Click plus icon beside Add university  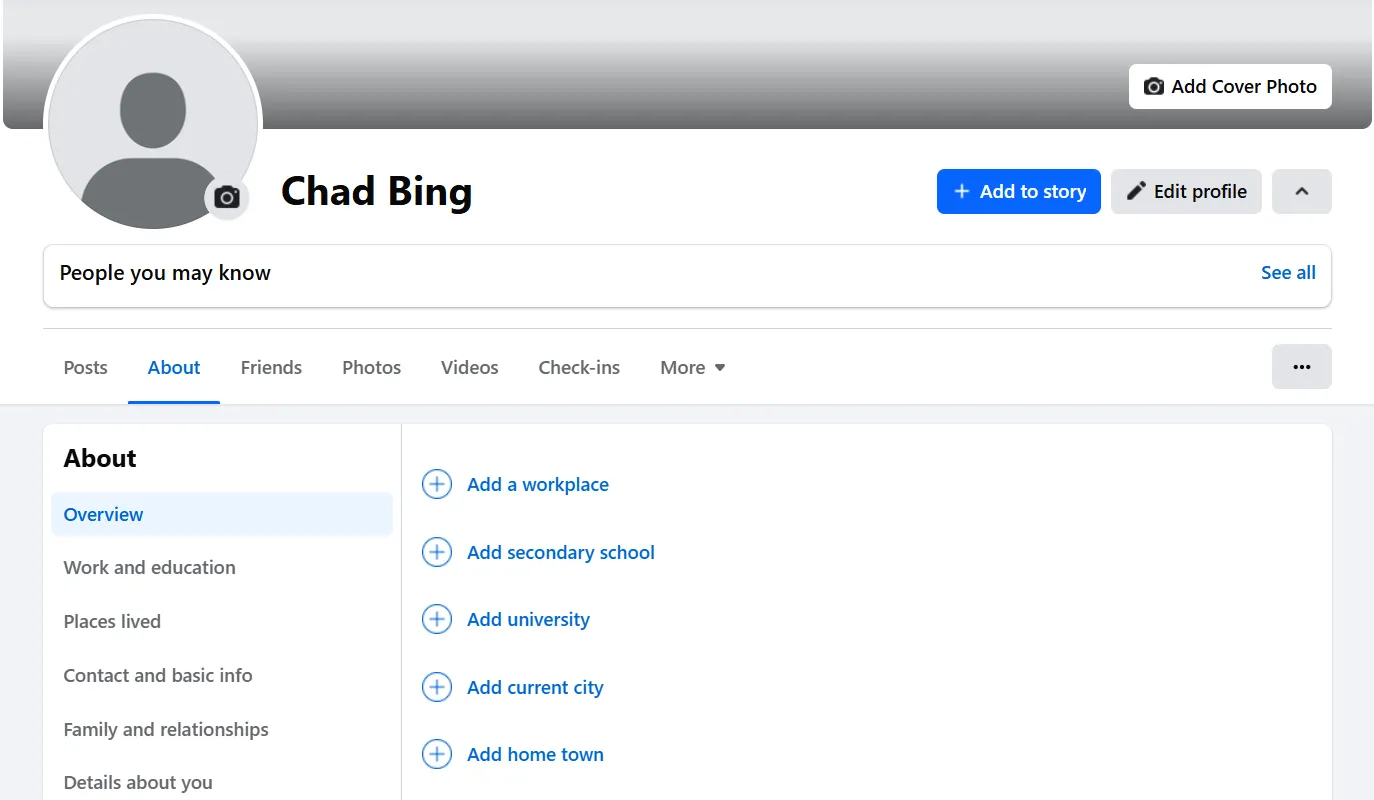(437, 620)
